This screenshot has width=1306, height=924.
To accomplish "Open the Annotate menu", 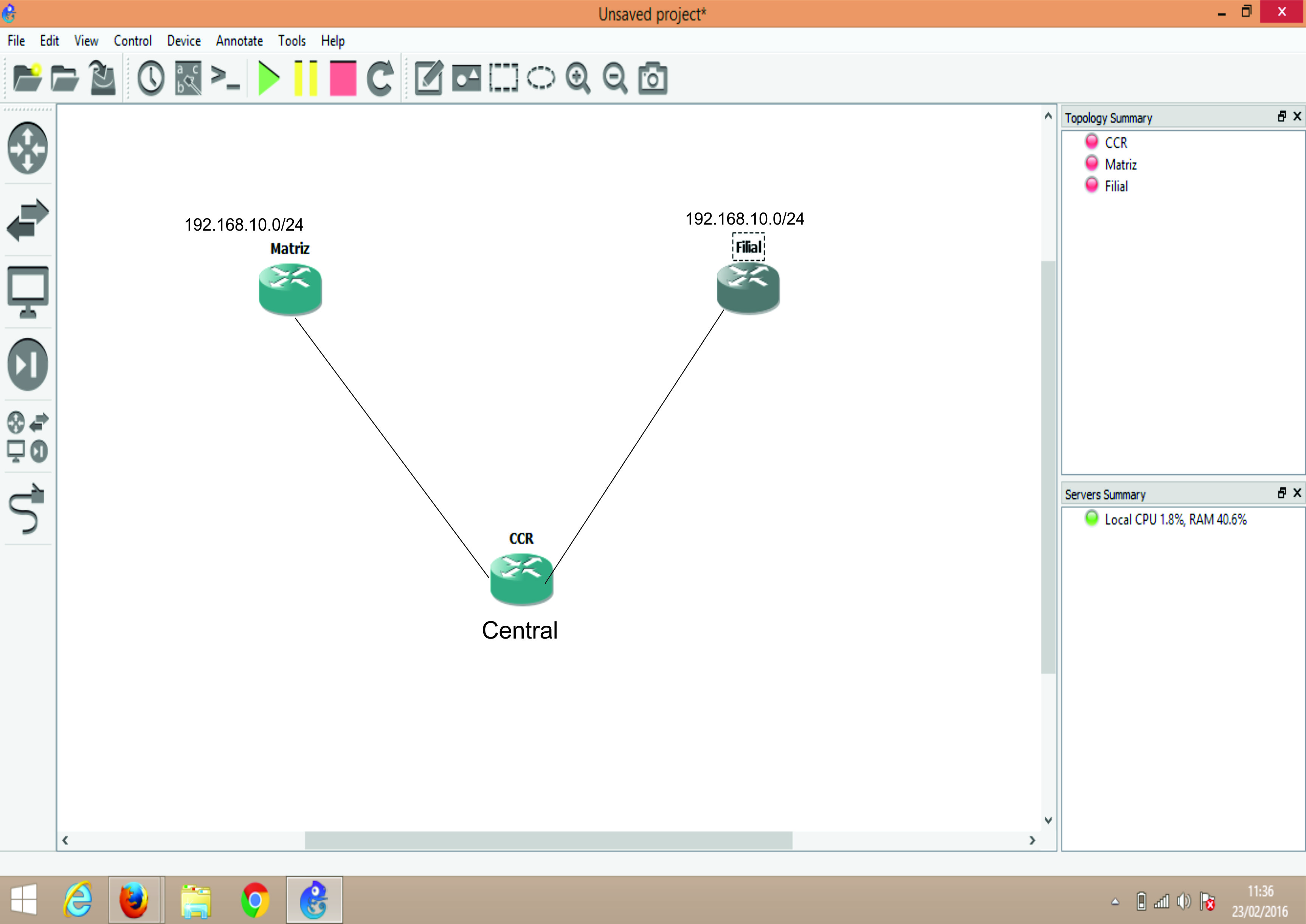I will tap(239, 41).
